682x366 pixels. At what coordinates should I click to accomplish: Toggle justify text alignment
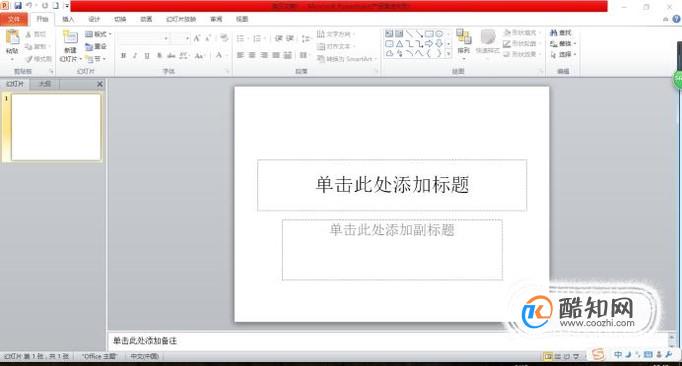tap(276, 55)
